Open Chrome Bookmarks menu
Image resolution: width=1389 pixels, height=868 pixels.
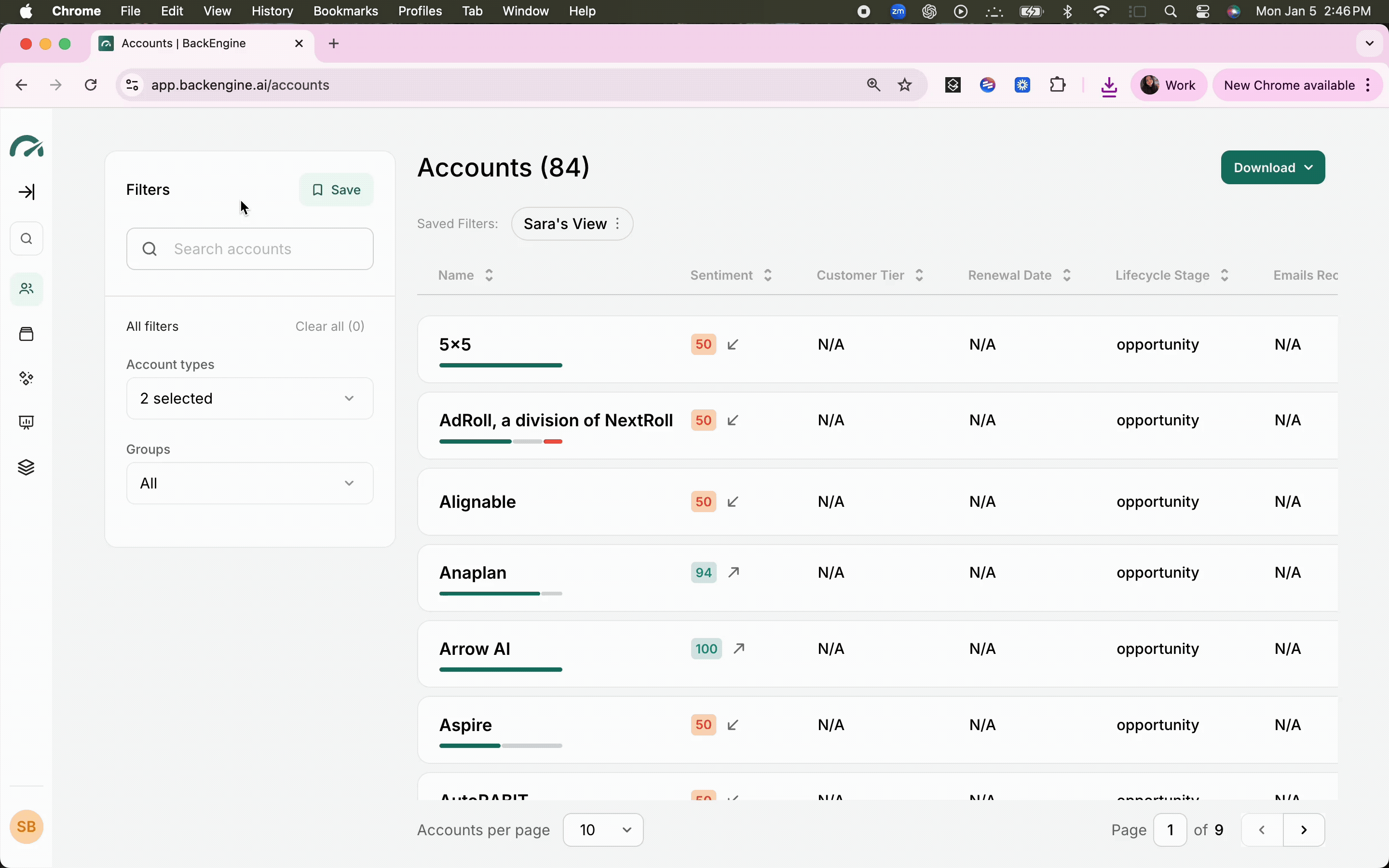(x=345, y=12)
